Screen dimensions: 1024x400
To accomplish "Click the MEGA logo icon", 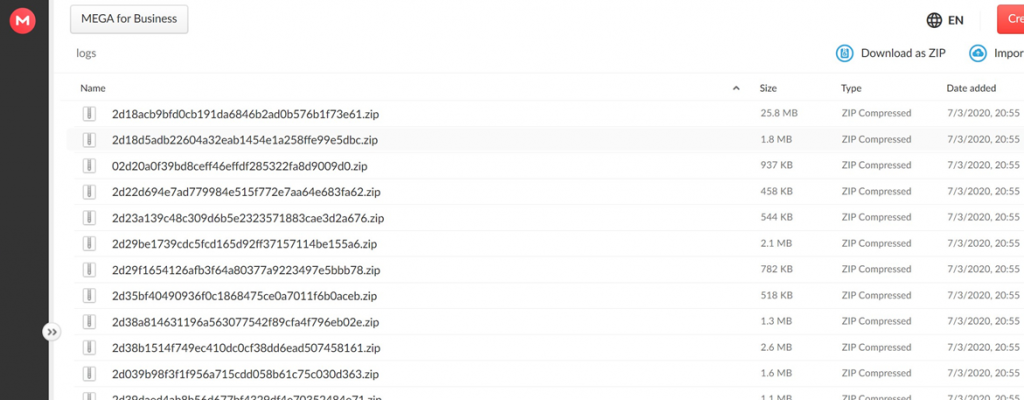I will click(23, 21).
